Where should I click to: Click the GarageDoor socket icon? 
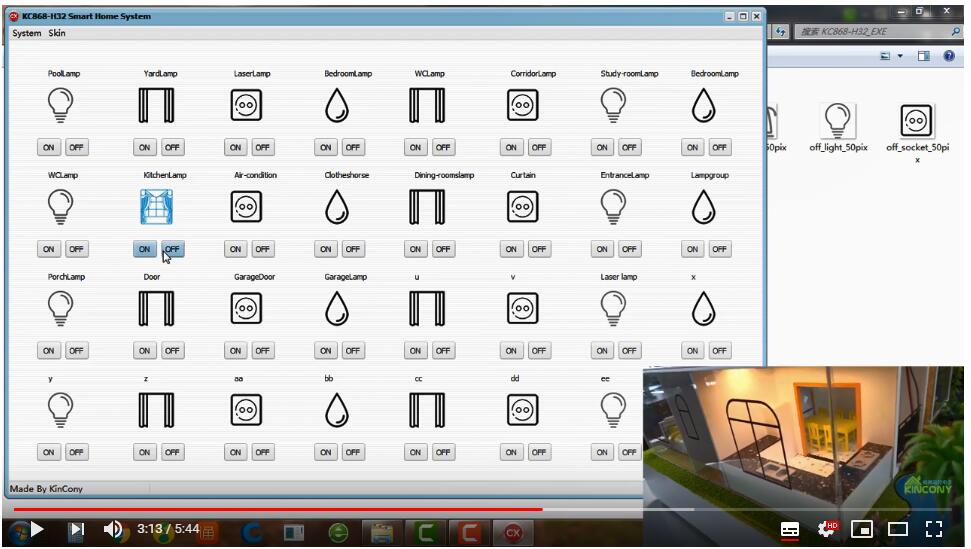[246, 309]
